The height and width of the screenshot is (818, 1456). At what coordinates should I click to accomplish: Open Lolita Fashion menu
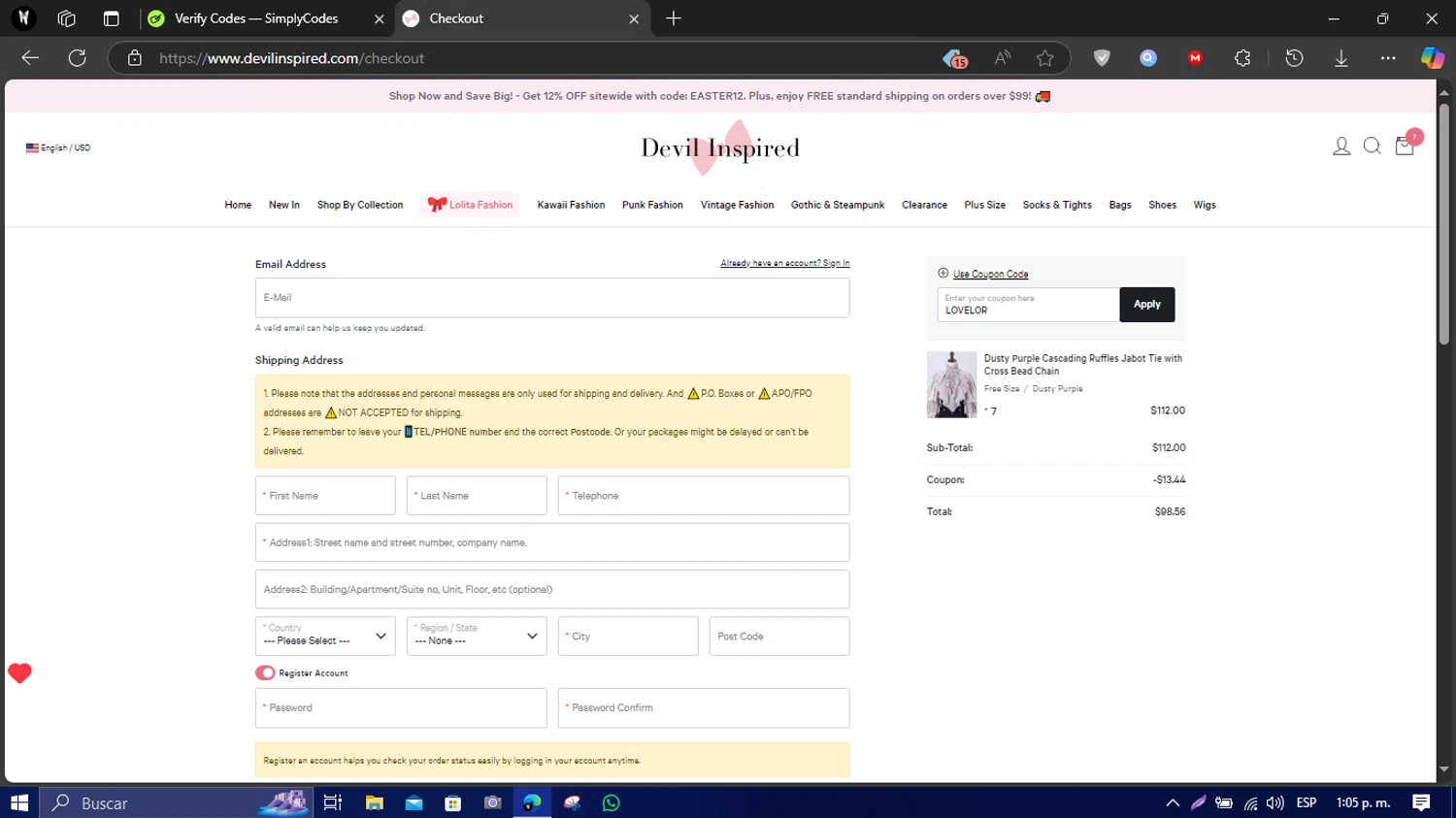(x=471, y=205)
